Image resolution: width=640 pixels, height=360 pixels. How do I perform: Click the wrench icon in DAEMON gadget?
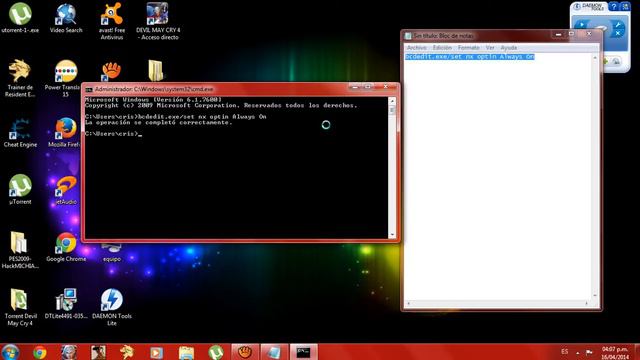tap(618, 24)
